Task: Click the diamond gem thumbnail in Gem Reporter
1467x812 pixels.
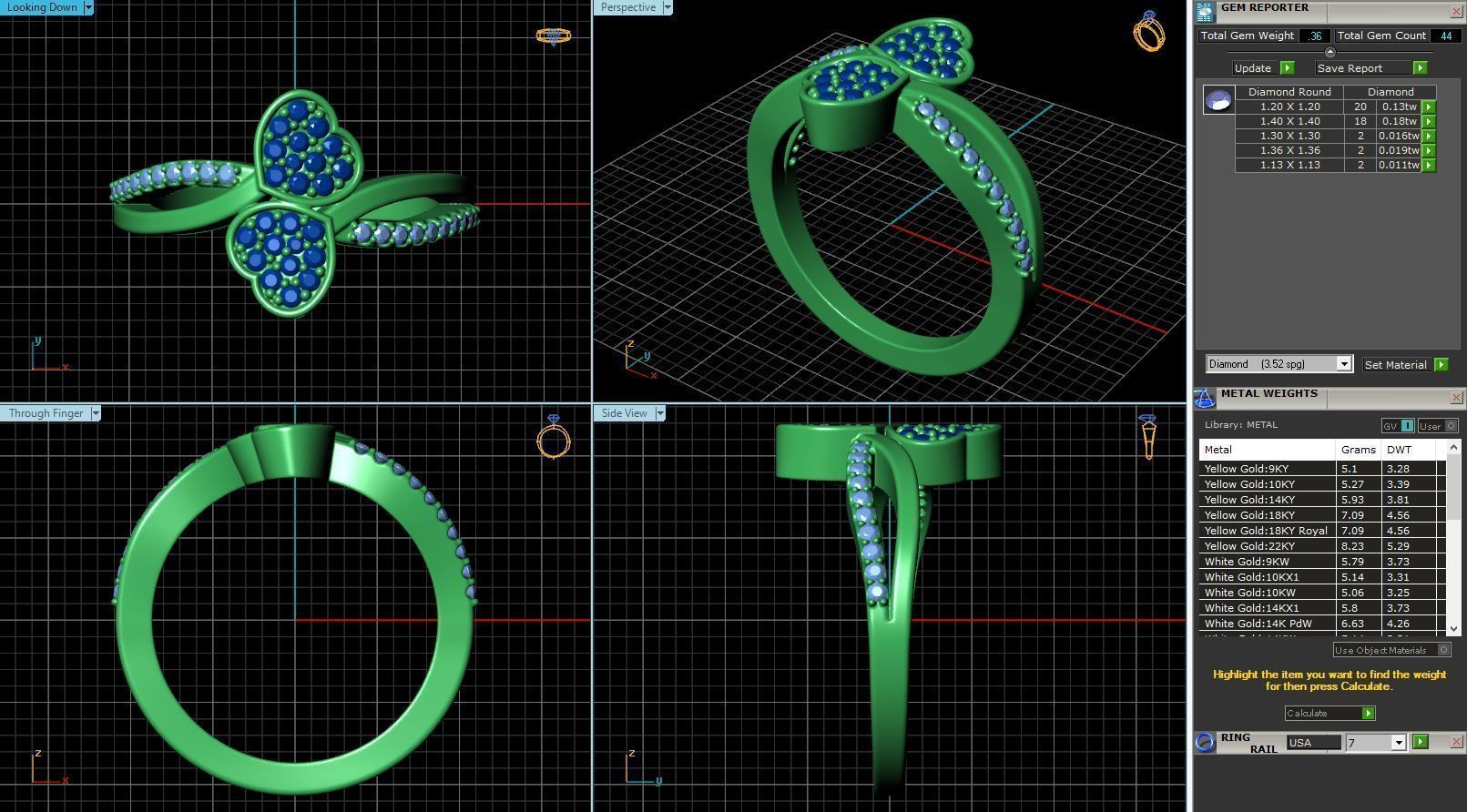Action: click(1218, 100)
